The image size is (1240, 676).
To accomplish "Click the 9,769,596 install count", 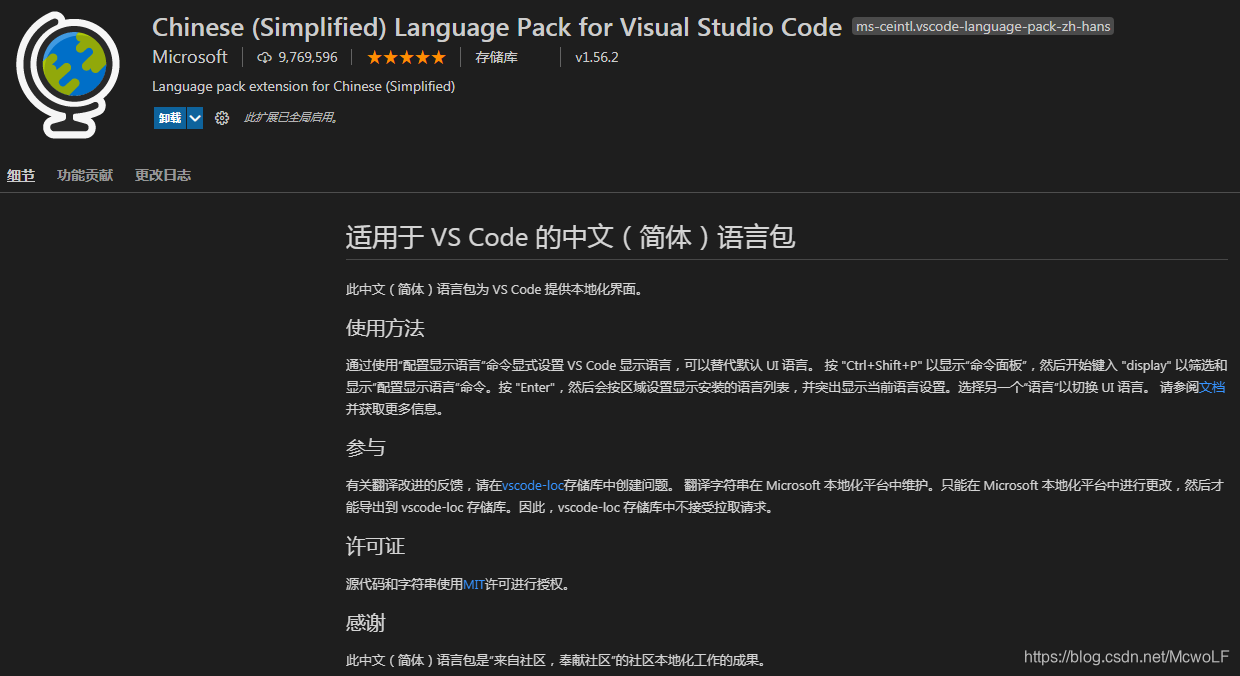I will (308, 57).
